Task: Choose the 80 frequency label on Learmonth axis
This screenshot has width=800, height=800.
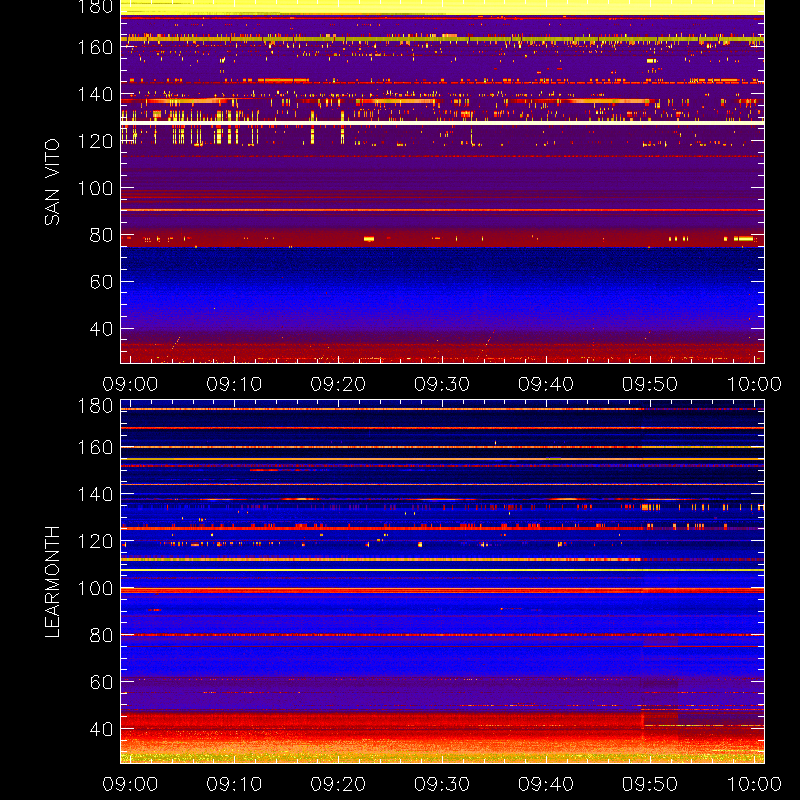Action: point(101,635)
